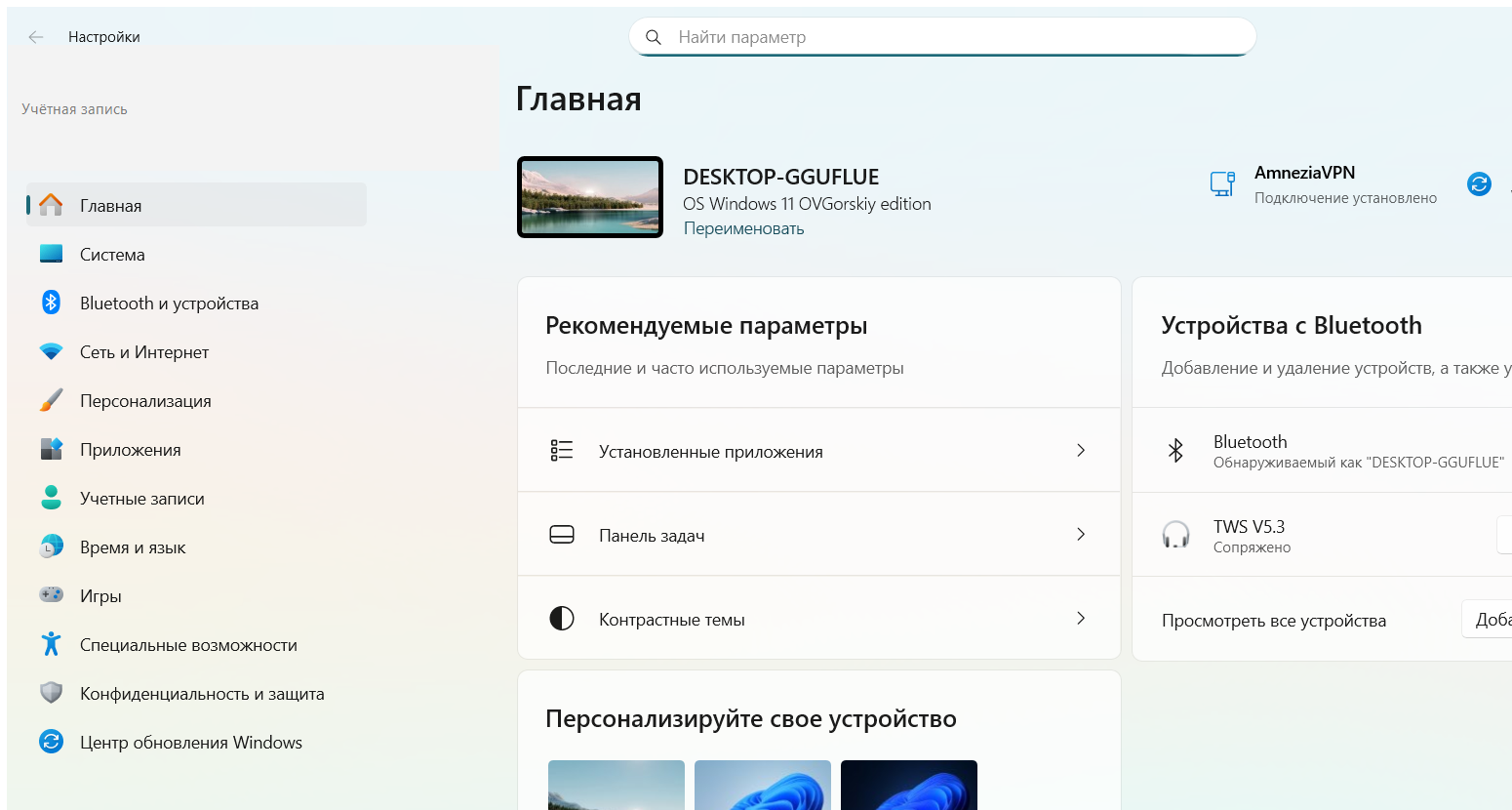The image size is (1512, 810).
Task: Open Панель задач using its chevron arrow
Action: (x=1081, y=534)
